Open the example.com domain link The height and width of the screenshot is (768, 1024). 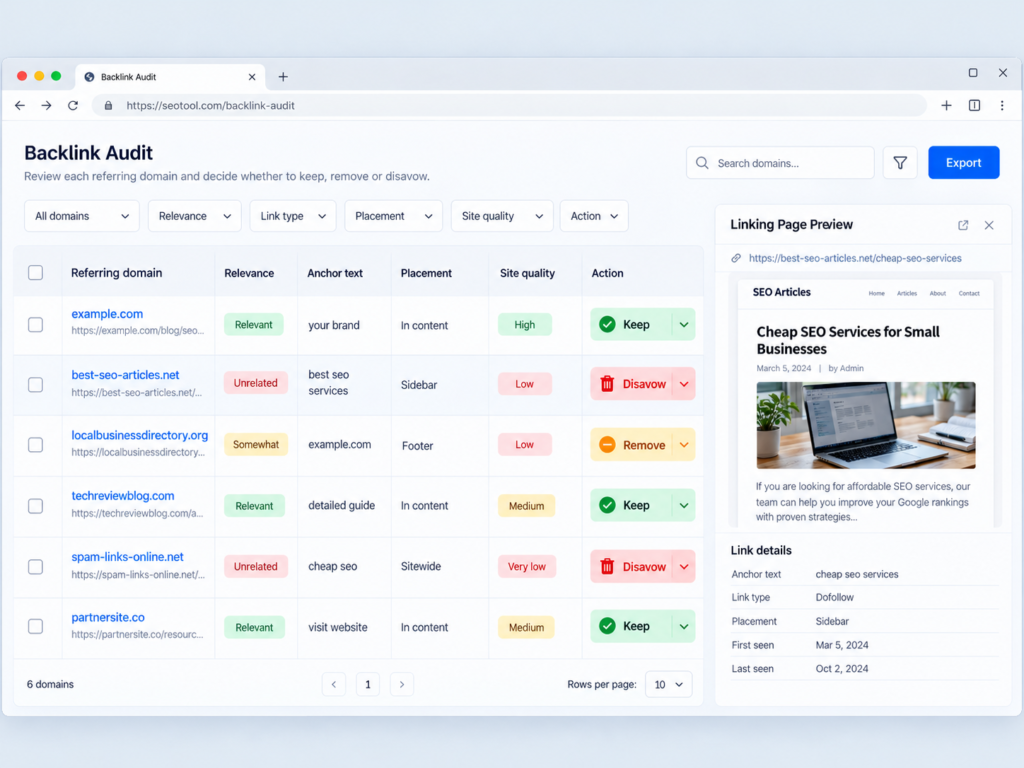[107, 314]
